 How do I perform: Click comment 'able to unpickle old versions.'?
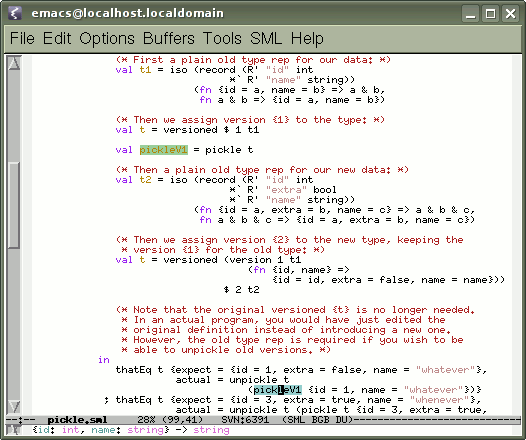point(226,350)
